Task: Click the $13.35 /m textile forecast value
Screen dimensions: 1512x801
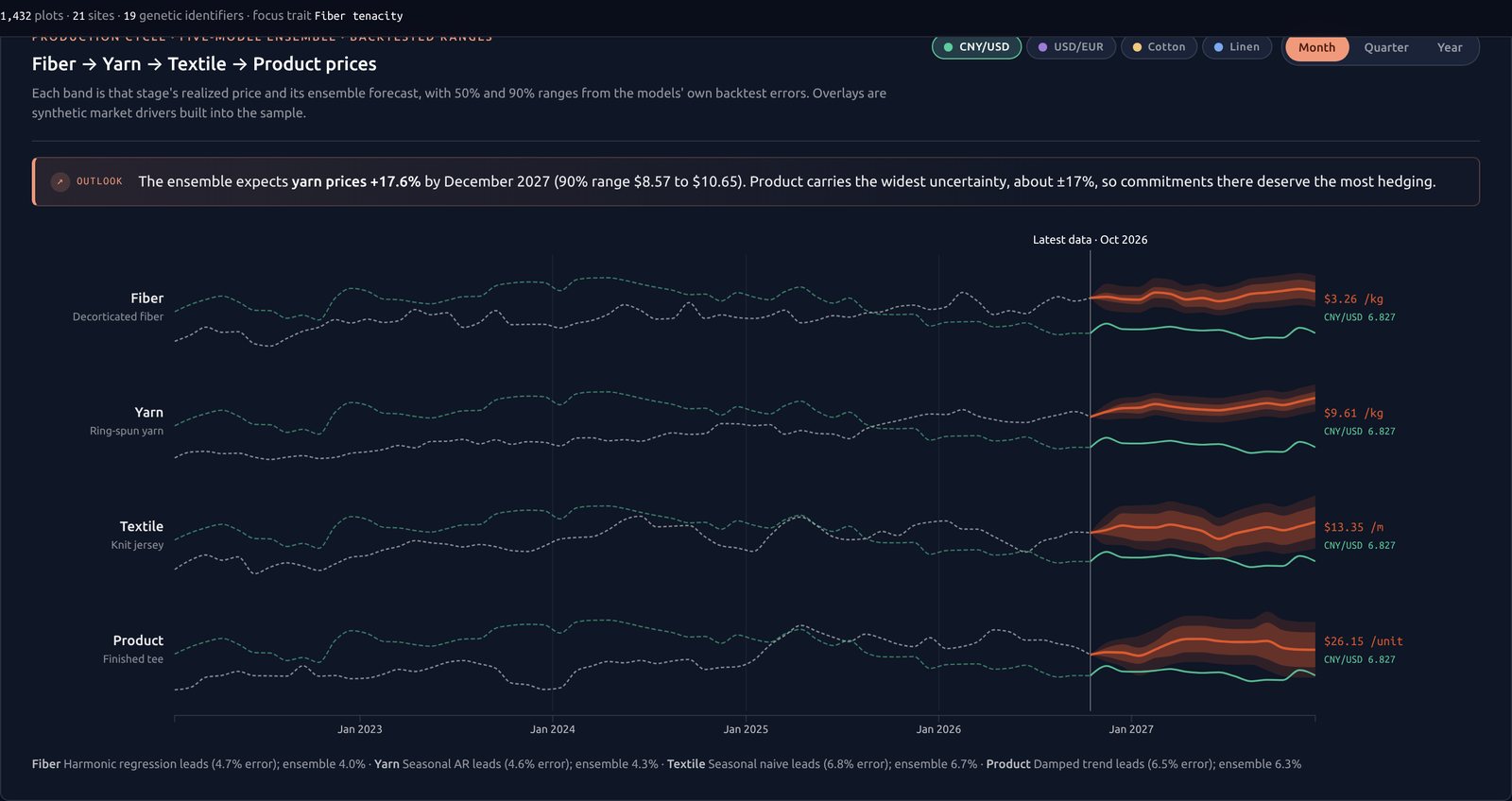Action: [1353, 528]
